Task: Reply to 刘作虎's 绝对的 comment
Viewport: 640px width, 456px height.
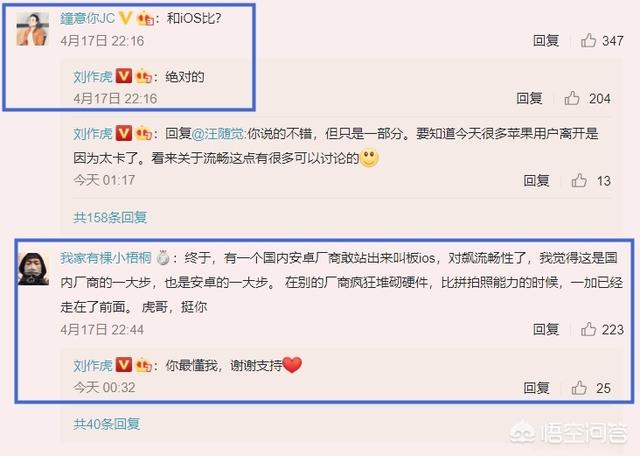Action: [x=529, y=98]
